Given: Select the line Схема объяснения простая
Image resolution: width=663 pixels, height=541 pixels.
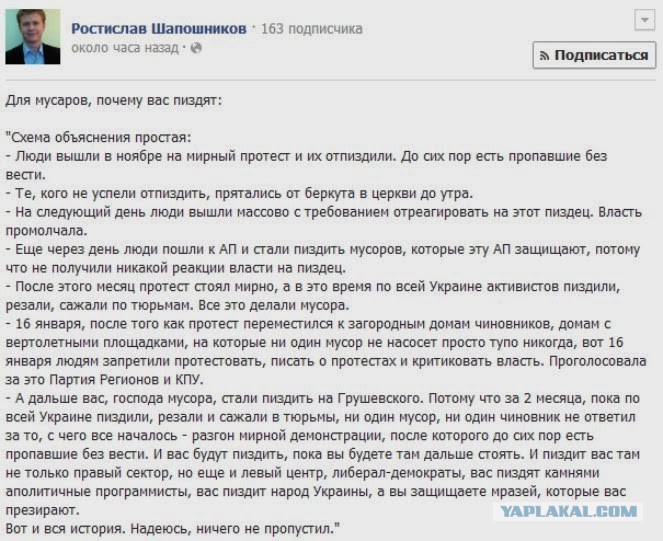Looking at the screenshot, I should pos(99,137).
